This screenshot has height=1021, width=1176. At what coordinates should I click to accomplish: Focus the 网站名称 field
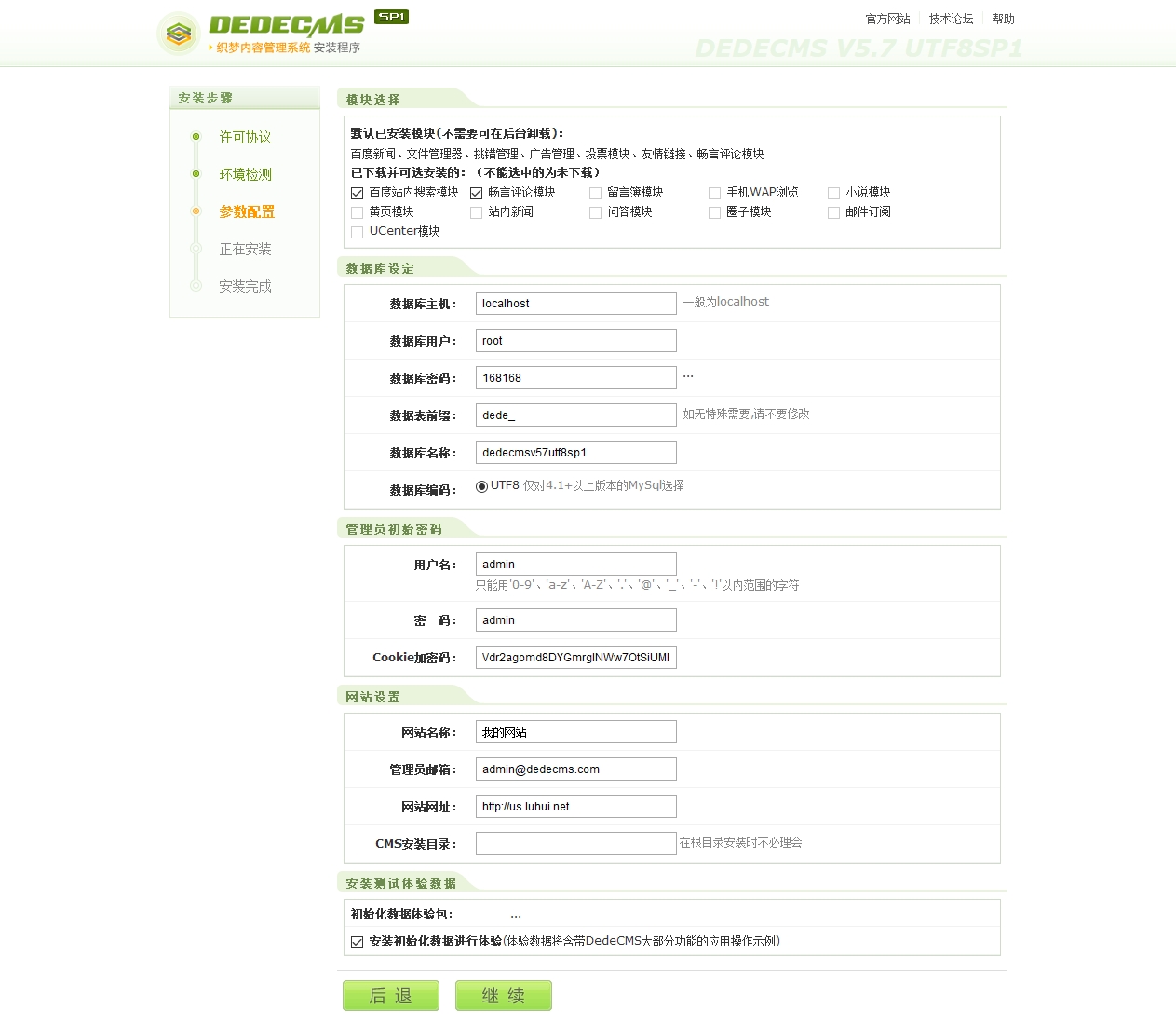(576, 732)
